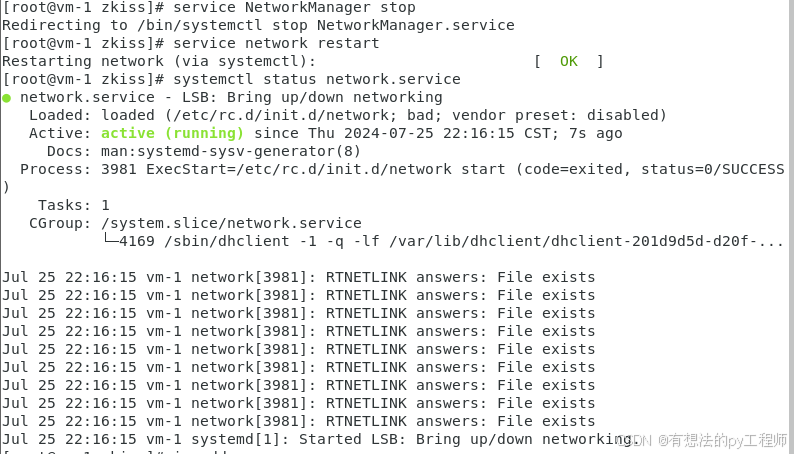The width and height of the screenshot is (794, 454).
Task: Click the Process 3981 ExecStart line
Action: (x=402, y=169)
